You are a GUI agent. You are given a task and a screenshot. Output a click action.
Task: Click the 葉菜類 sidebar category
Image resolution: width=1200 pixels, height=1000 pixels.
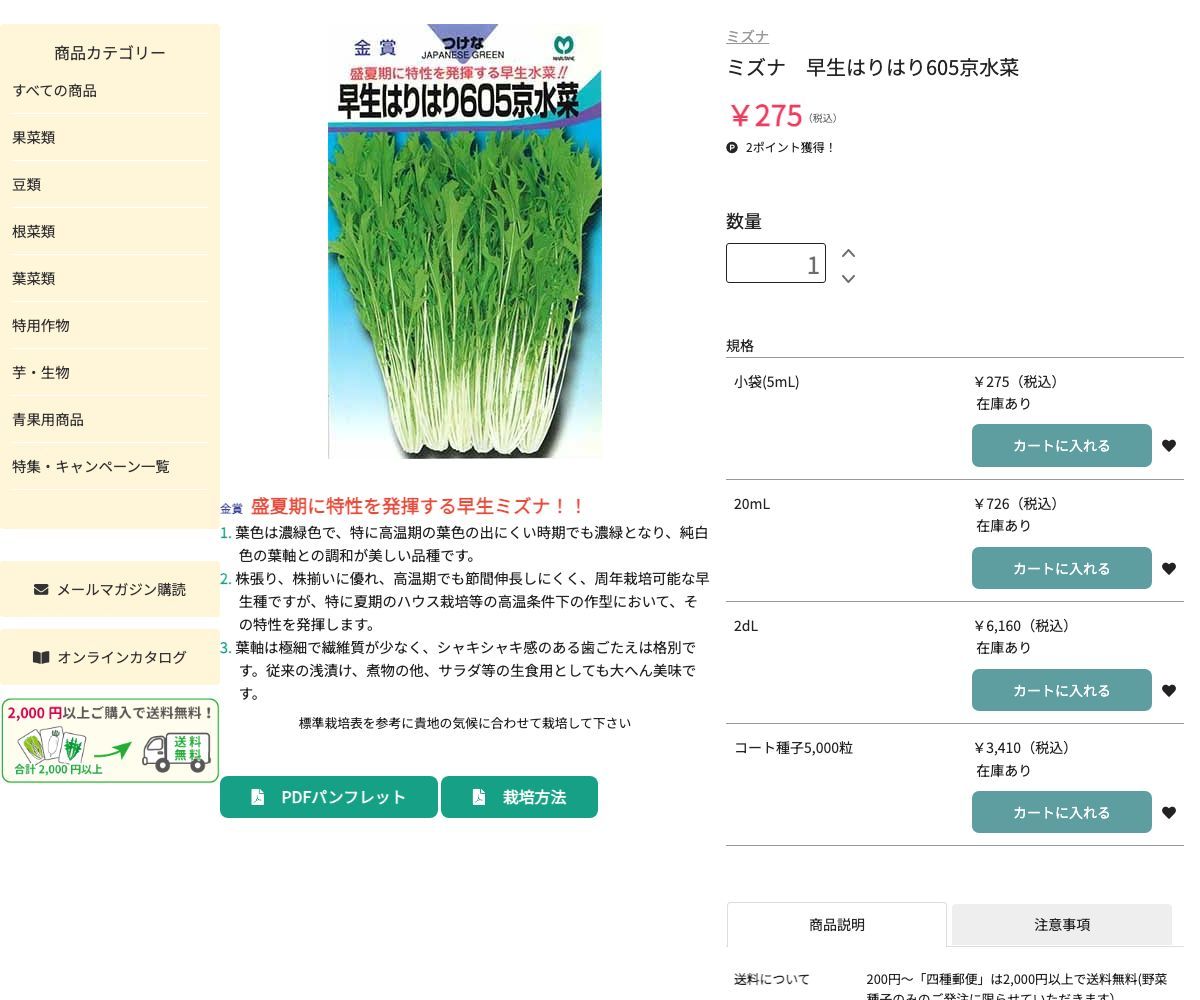click(x=33, y=278)
